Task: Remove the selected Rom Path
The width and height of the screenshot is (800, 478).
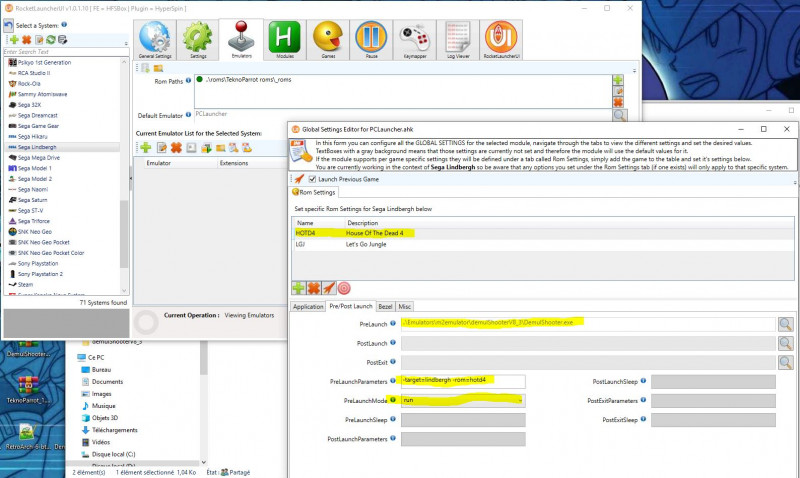Action: click(618, 102)
